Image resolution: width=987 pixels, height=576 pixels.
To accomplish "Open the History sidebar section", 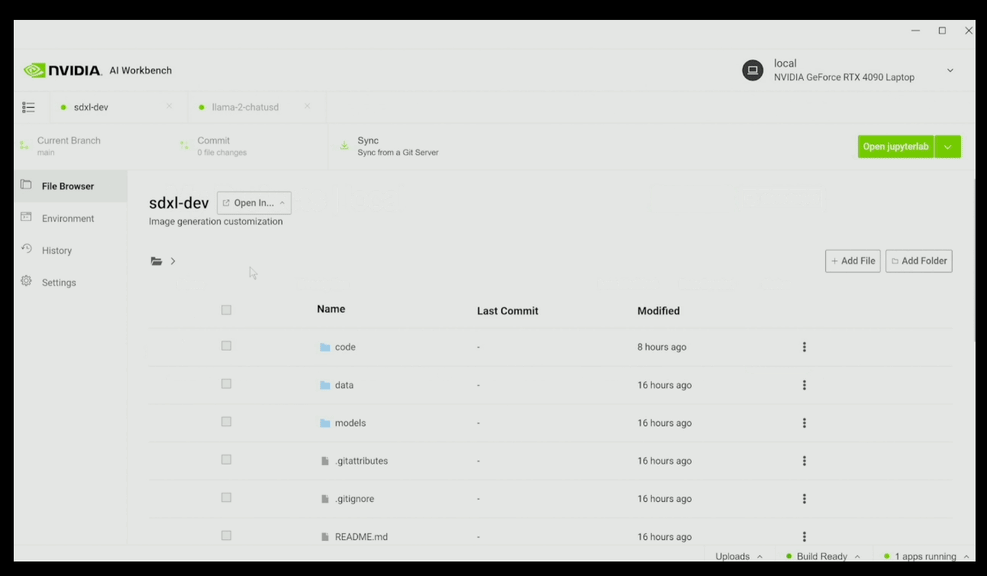I will [70, 250].
